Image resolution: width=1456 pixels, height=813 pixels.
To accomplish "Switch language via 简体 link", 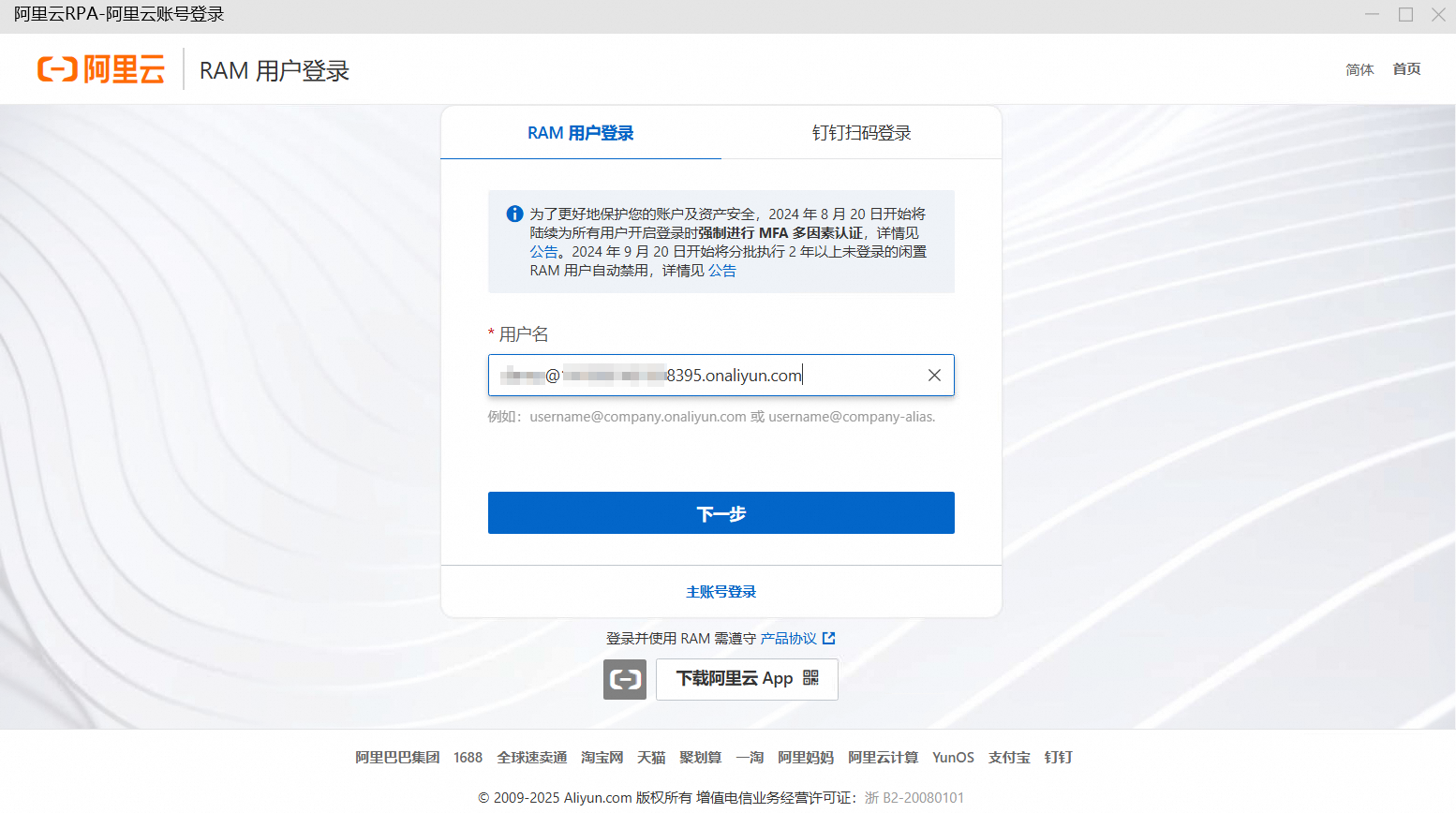I will (x=1359, y=69).
